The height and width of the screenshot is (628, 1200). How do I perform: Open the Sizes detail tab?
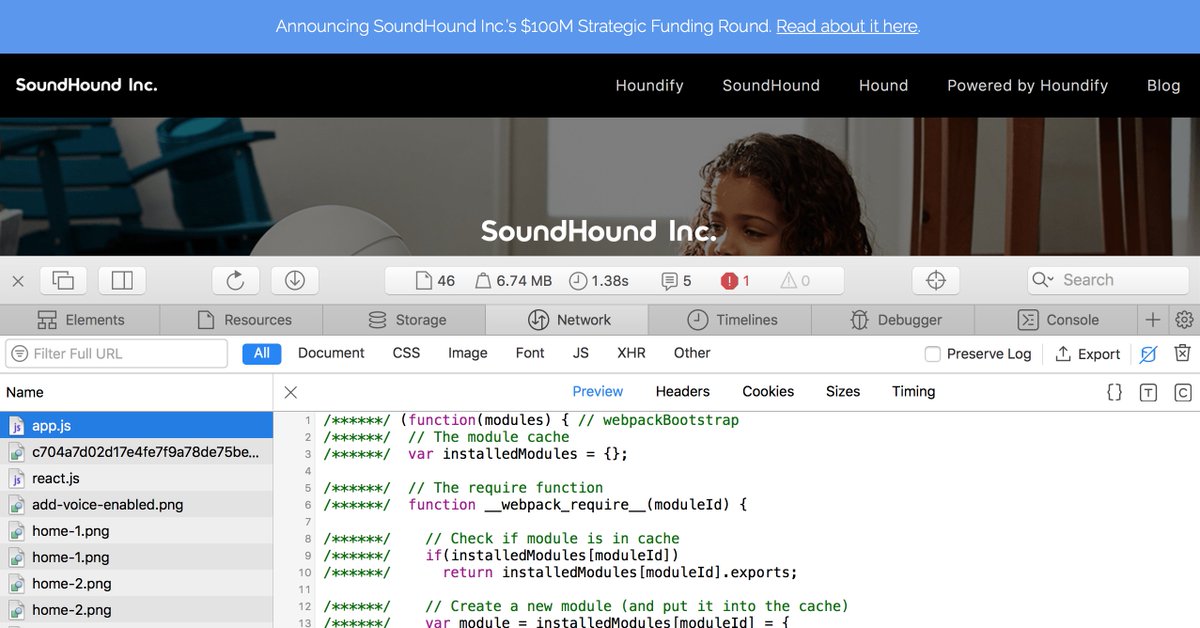843,392
